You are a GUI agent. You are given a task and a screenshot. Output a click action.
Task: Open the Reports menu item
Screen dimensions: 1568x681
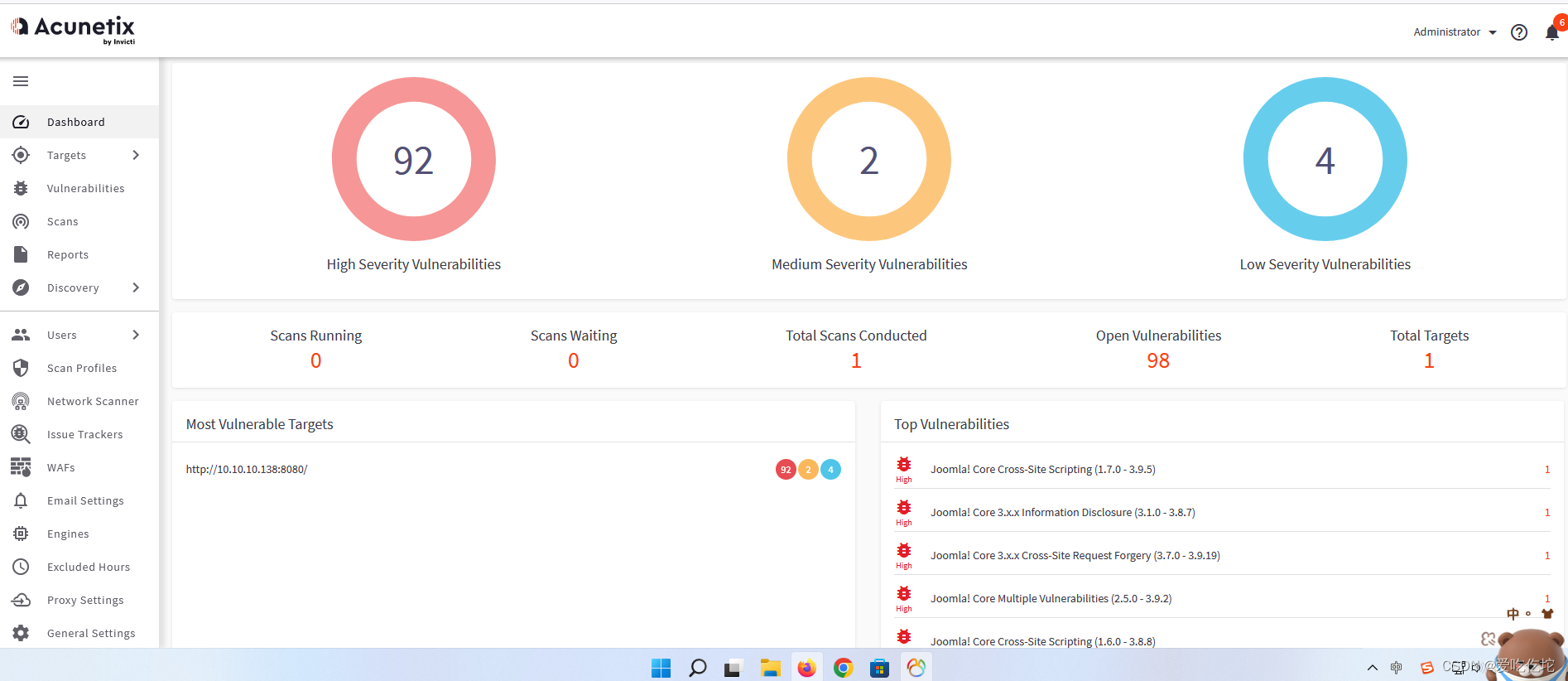tap(79, 254)
